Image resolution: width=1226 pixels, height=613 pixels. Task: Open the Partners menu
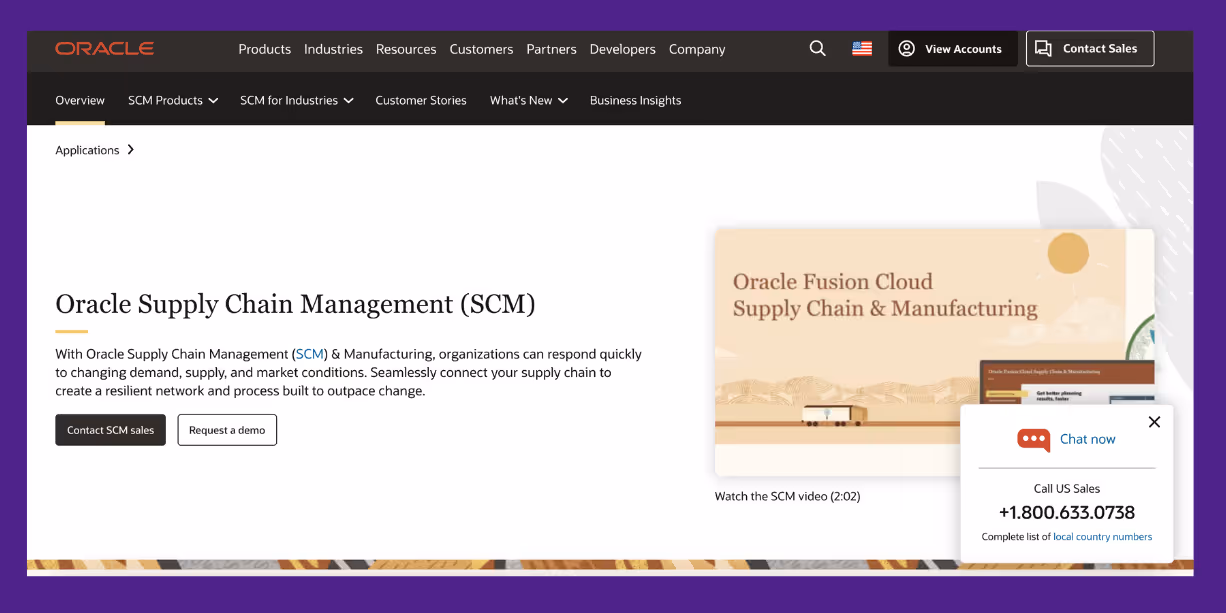coord(551,49)
